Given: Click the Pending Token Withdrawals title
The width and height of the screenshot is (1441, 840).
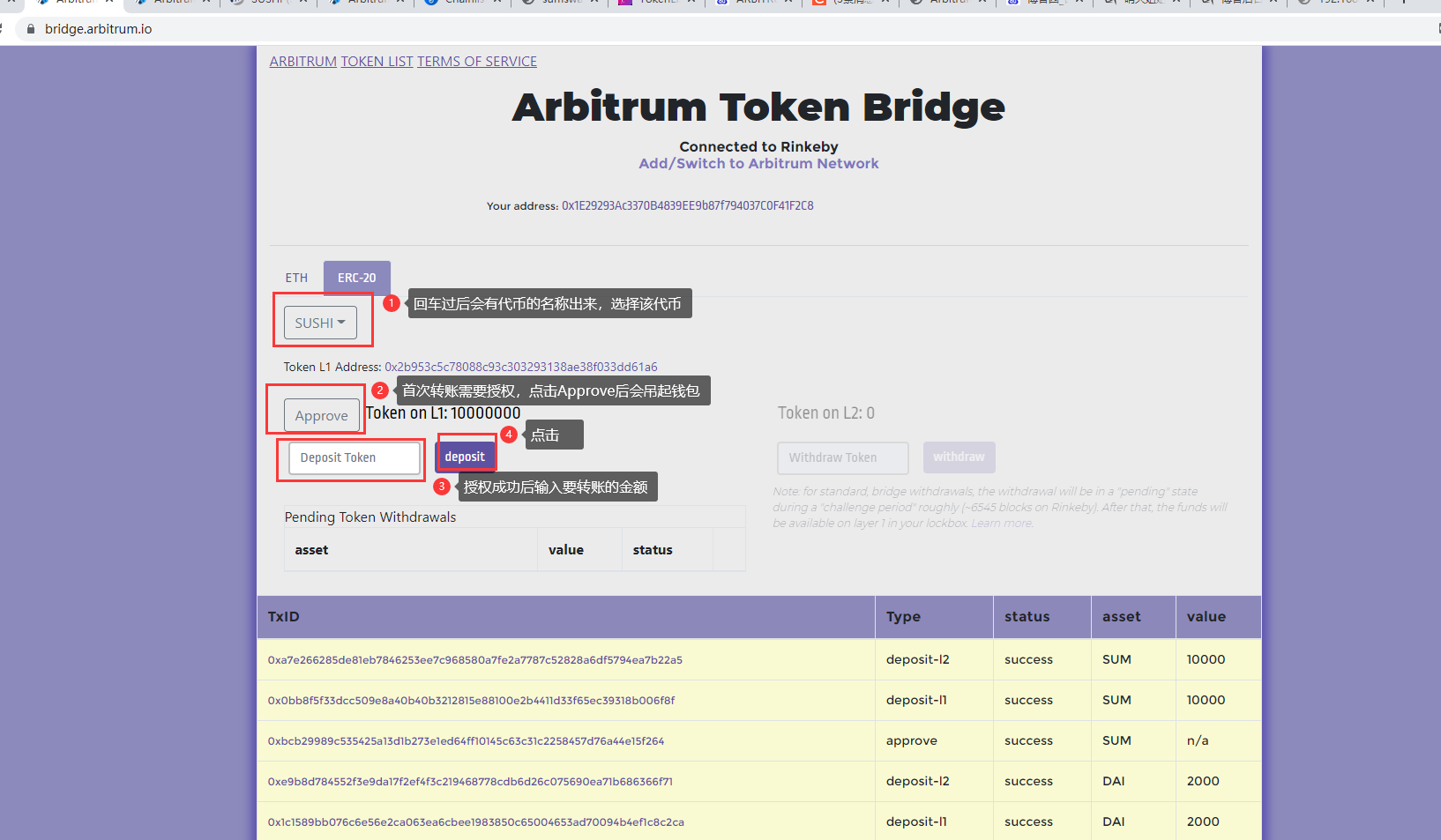Looking at the screenshot, I should [x=370, y=517].
